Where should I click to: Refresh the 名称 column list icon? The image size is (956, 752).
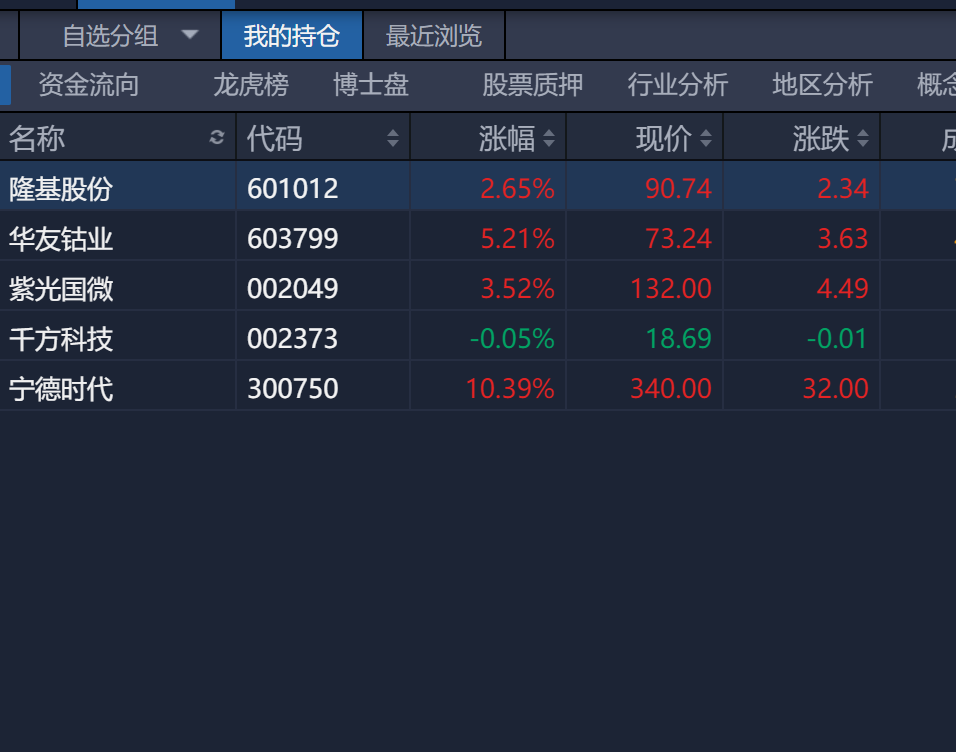(216, 137)
